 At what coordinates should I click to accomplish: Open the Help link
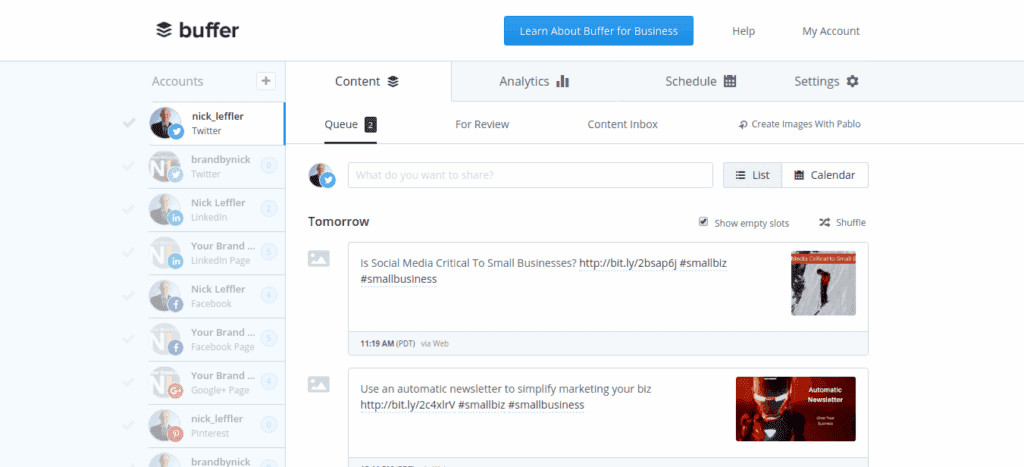coord(743,31)
